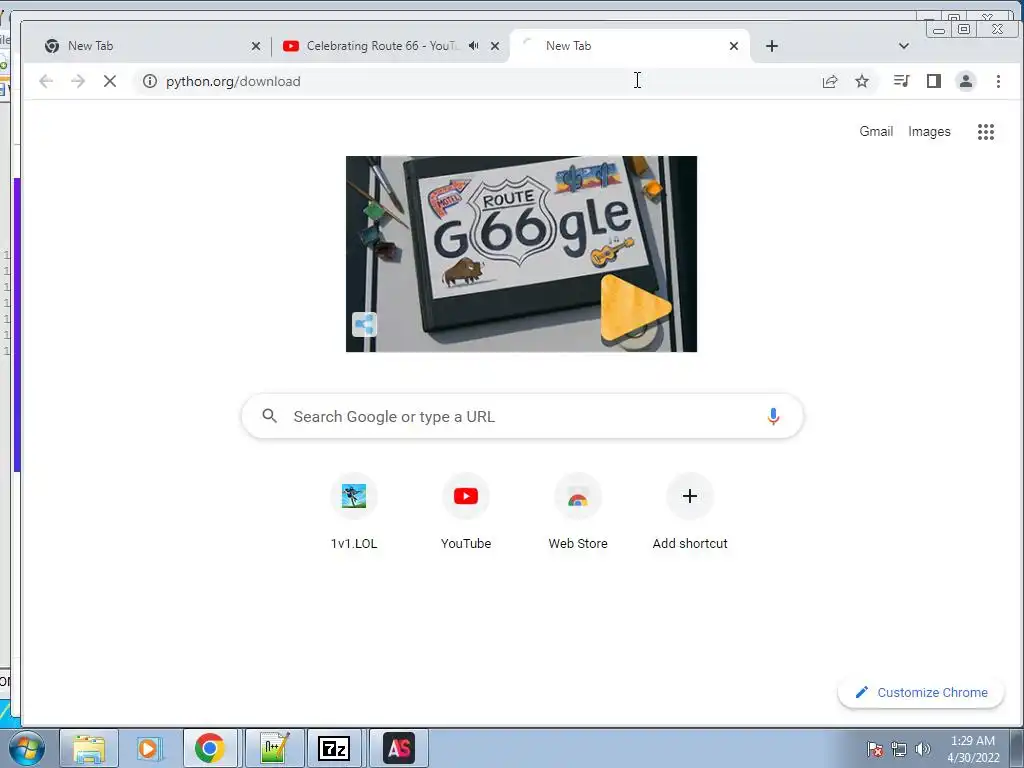Open the Web Store shortcut
1024x768 pixels.
[x=578, y=513]
